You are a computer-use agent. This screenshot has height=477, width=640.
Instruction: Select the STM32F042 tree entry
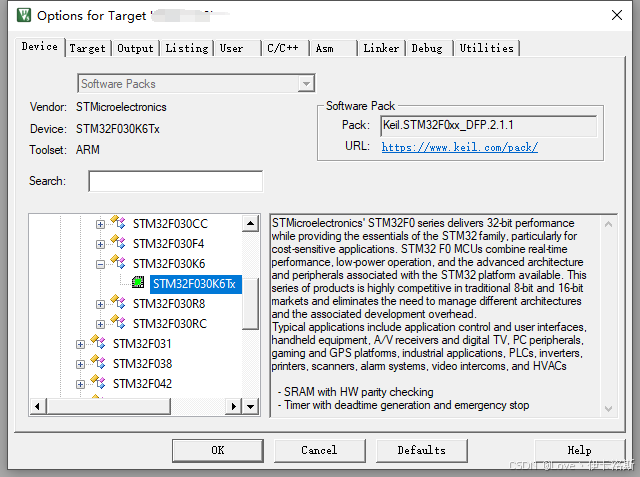(142, 384)
